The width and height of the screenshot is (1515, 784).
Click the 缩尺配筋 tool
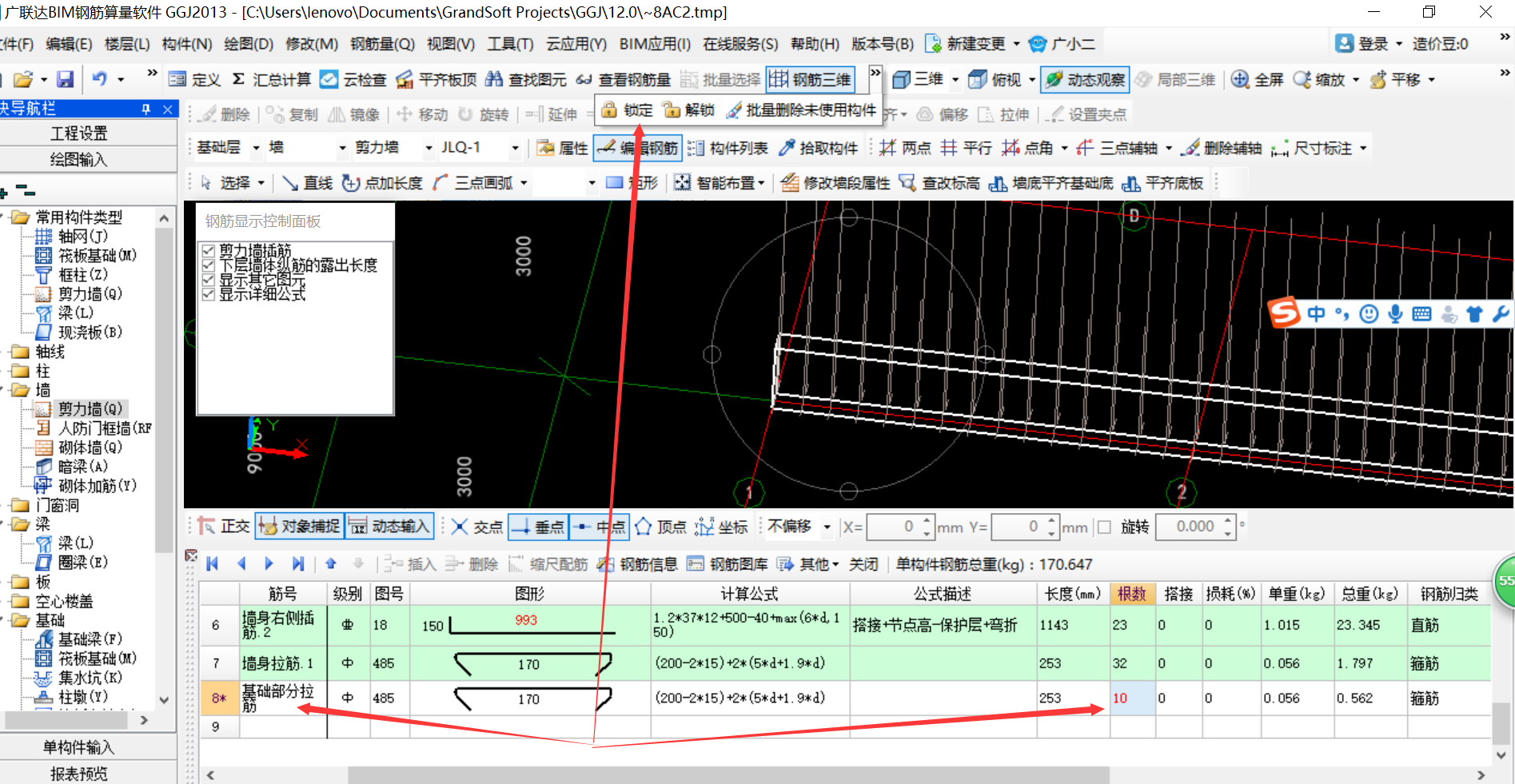coord(548,564)
